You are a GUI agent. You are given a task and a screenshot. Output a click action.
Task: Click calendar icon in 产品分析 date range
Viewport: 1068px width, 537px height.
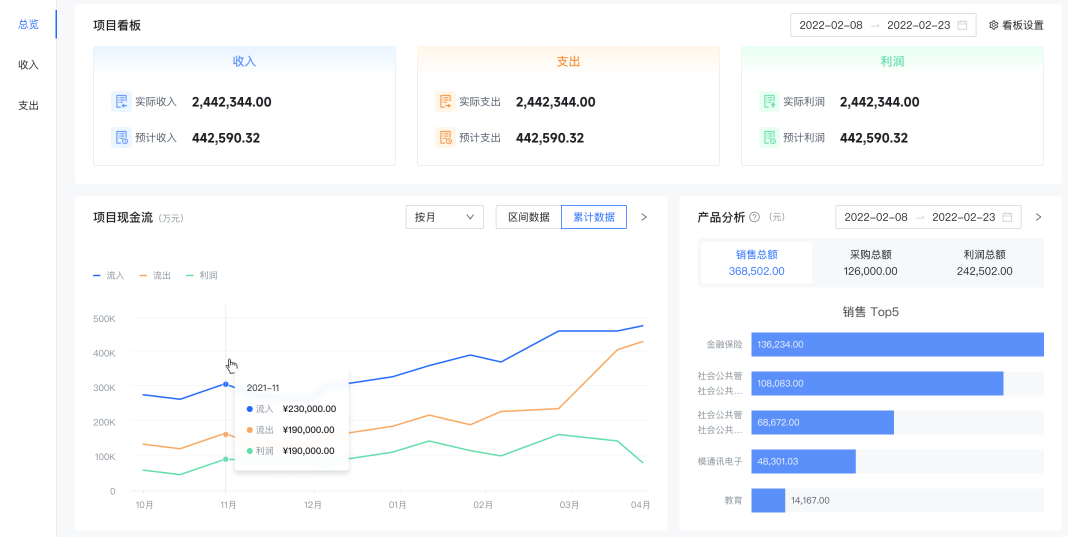click(x=1007, y=217)
